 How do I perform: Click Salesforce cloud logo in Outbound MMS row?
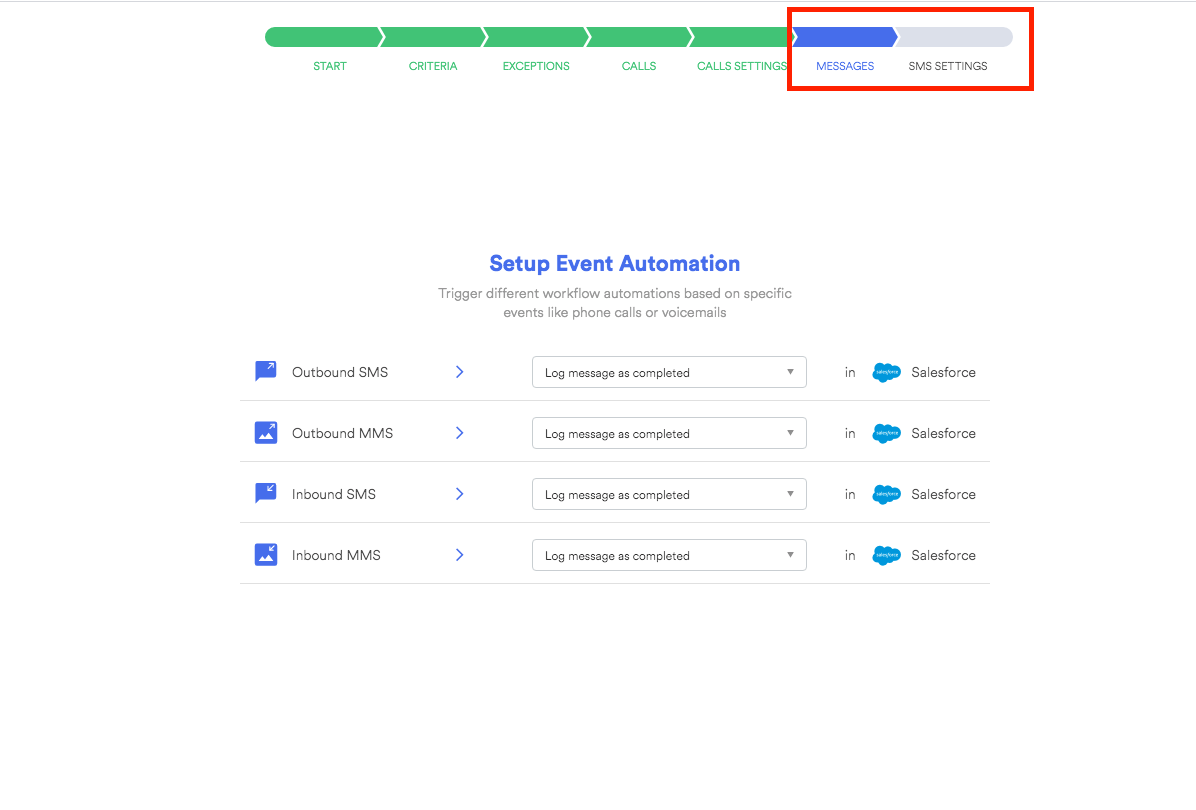click(x=886, y=433)
